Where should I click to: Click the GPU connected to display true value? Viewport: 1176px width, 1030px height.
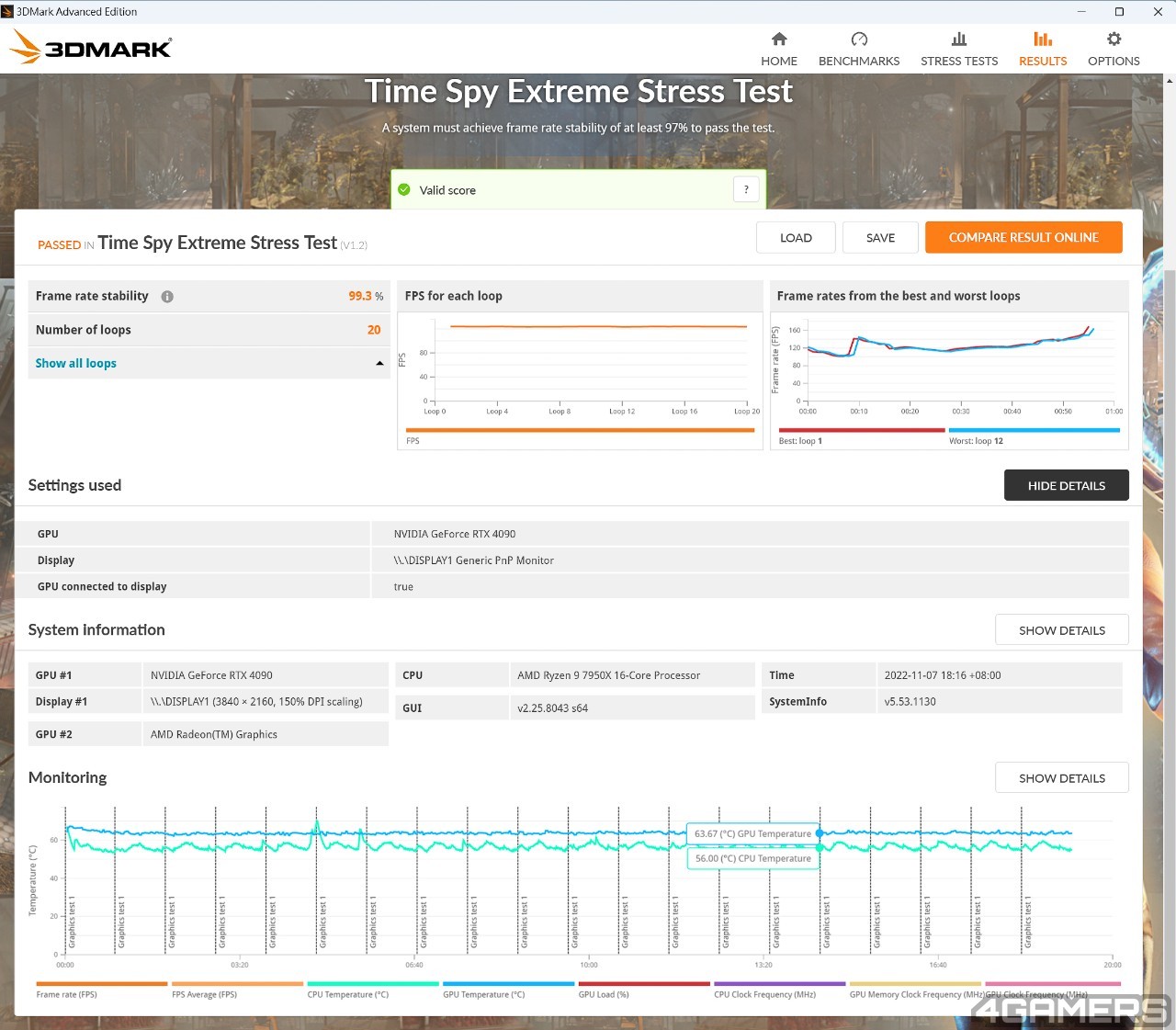[403, 586]
